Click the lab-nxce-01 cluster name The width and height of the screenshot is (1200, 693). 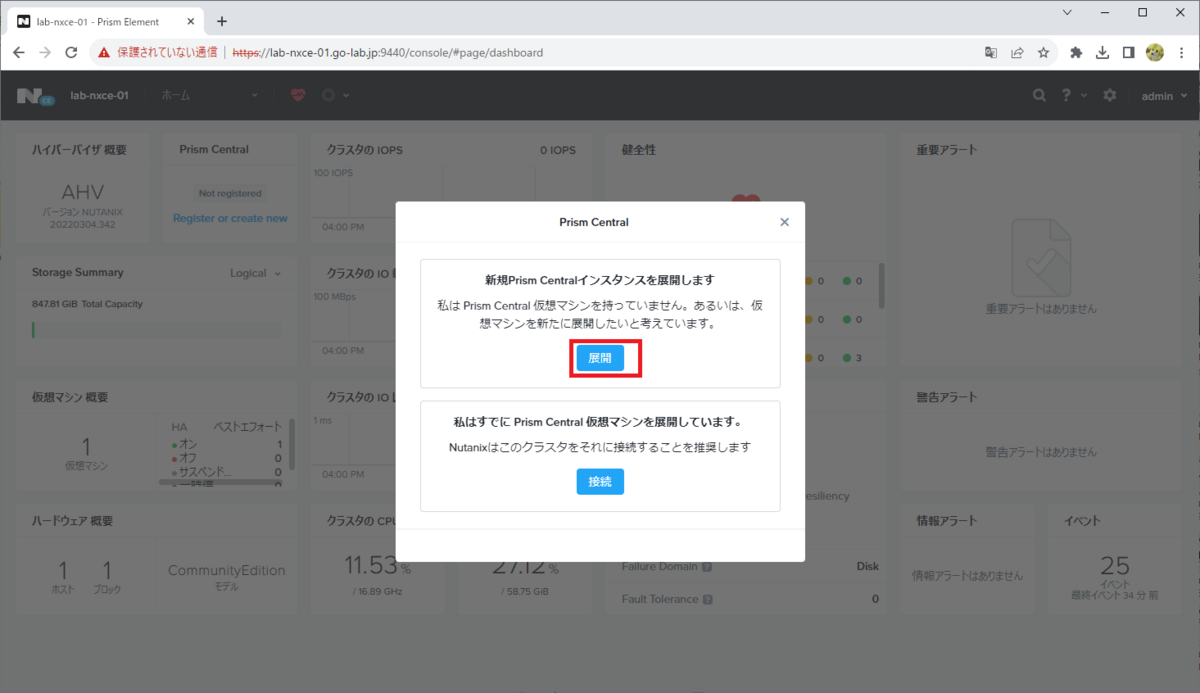point(99,95)
